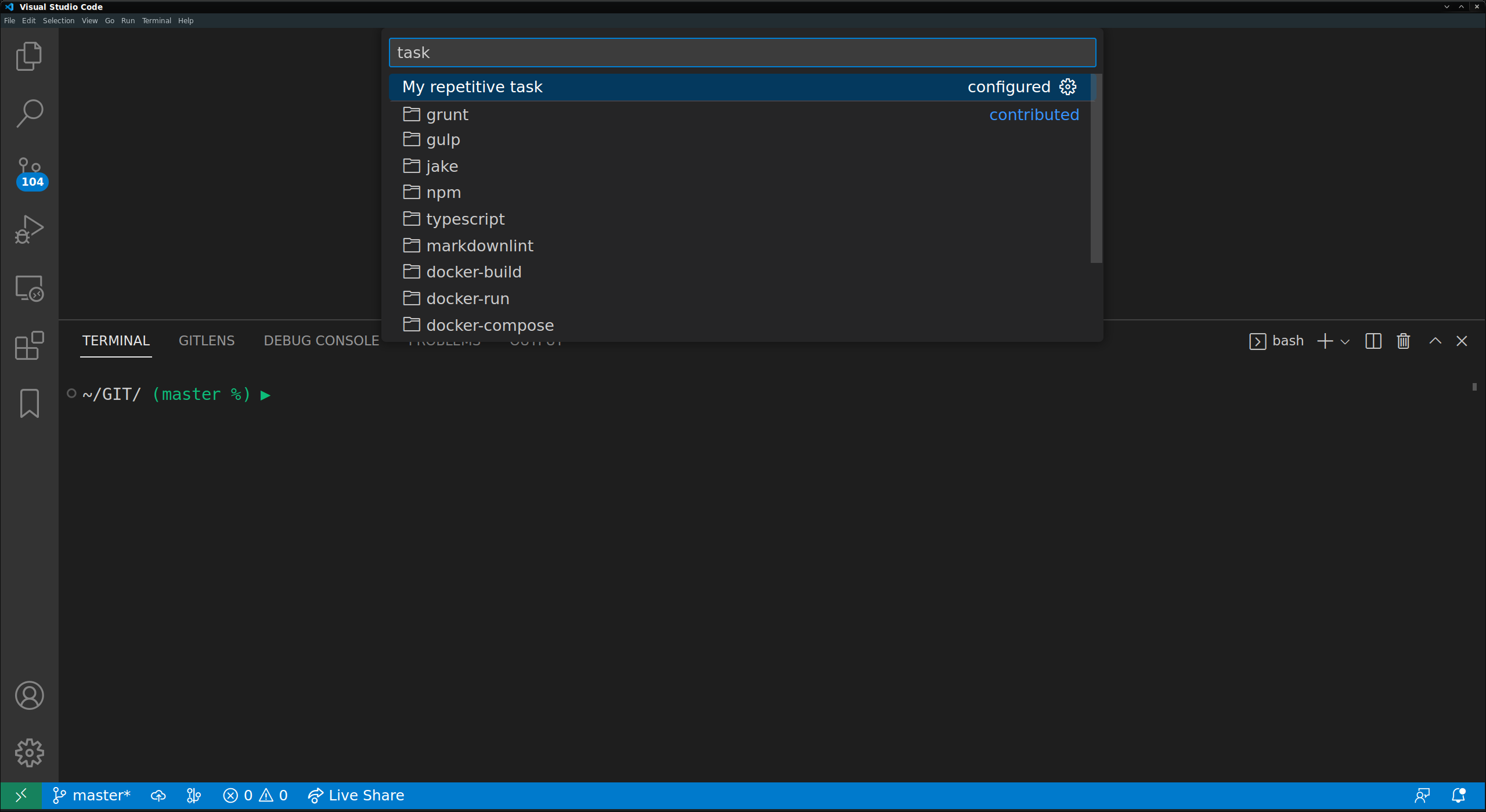Expand the docker-build task folder
This screenshot has height=812, width=1486.
(x=740, y=272)
